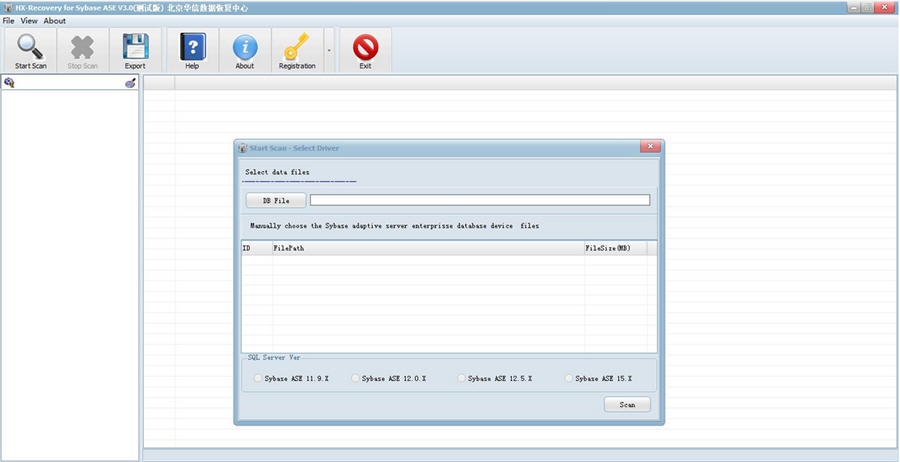Close the Select Driver dialog
The image size is (900, 462).
[650, 147]
